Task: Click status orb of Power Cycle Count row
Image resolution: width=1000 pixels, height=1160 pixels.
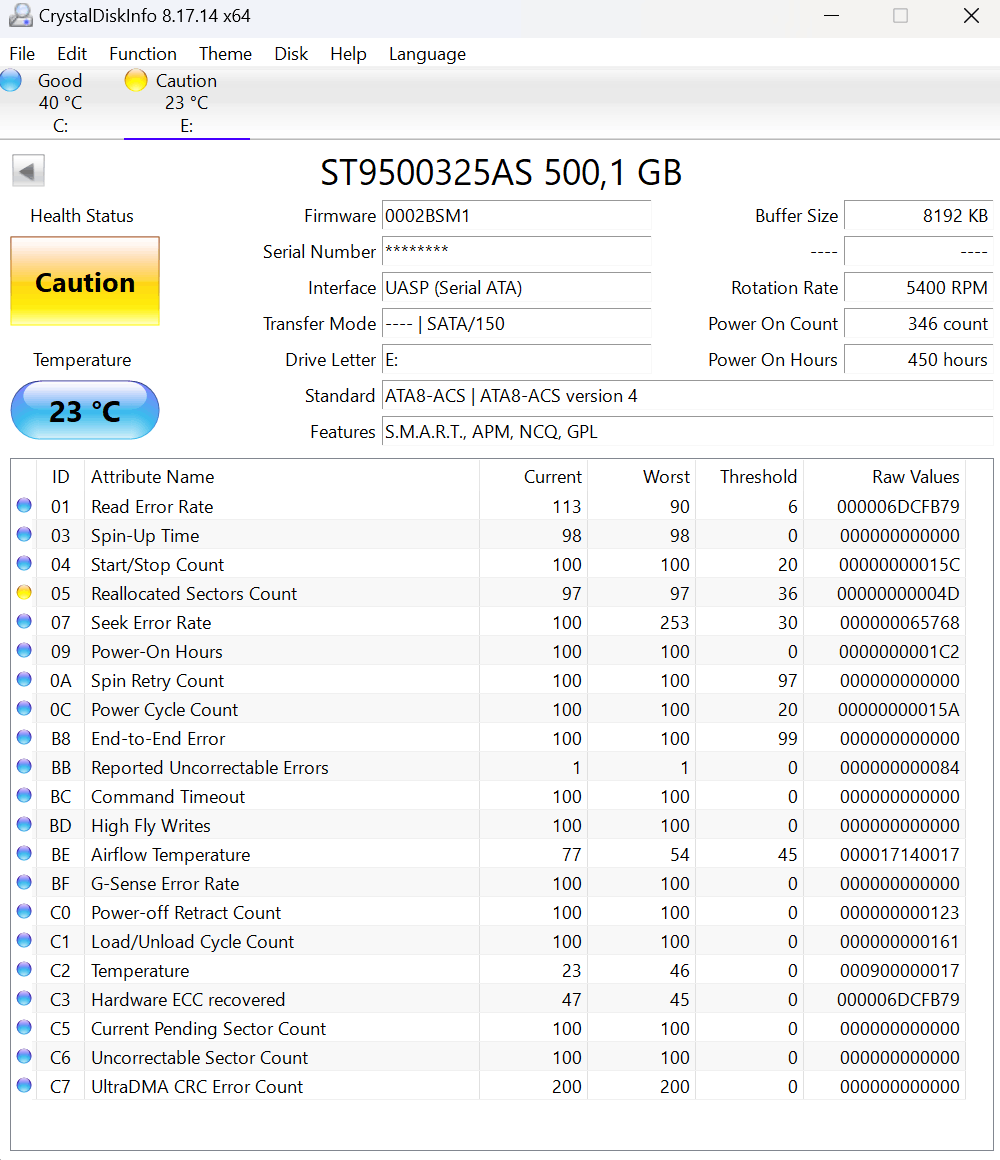Action: pos(24,708)
